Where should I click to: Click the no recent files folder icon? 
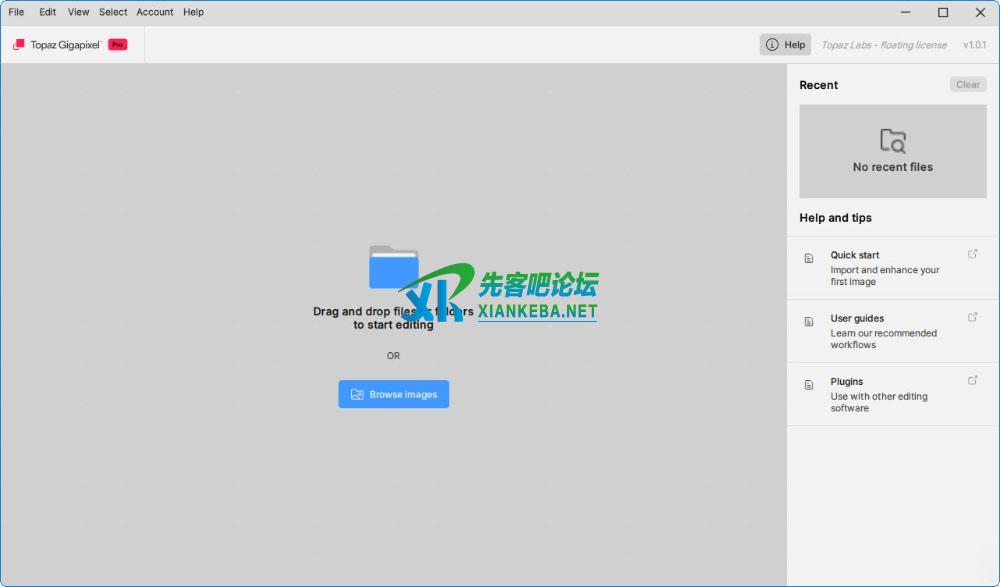coord(892,140)
